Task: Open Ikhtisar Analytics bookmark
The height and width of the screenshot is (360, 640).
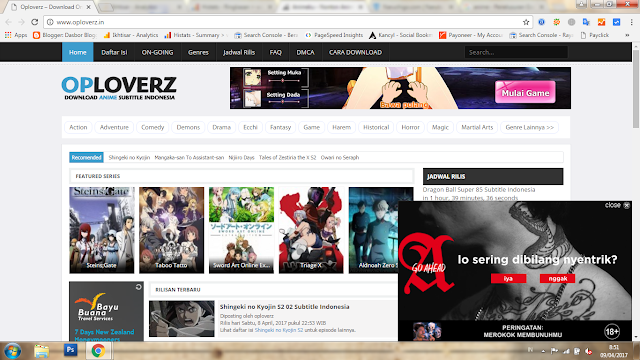Action: tap(131, 35)
